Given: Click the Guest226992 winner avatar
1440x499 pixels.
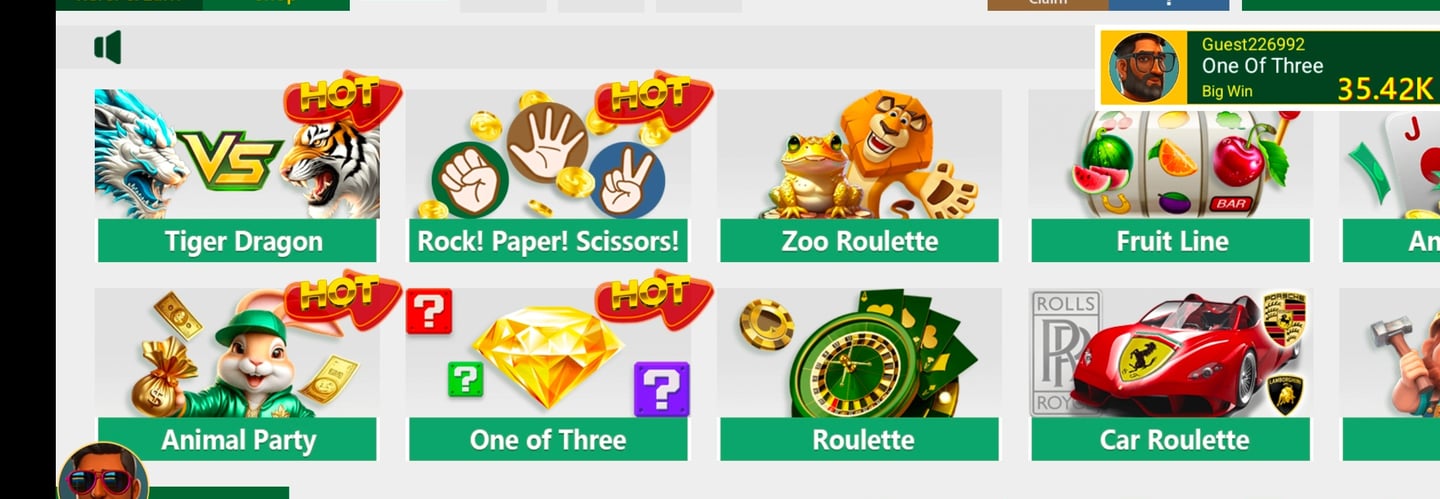Looking at the screenshot, I should point(1144,67).
